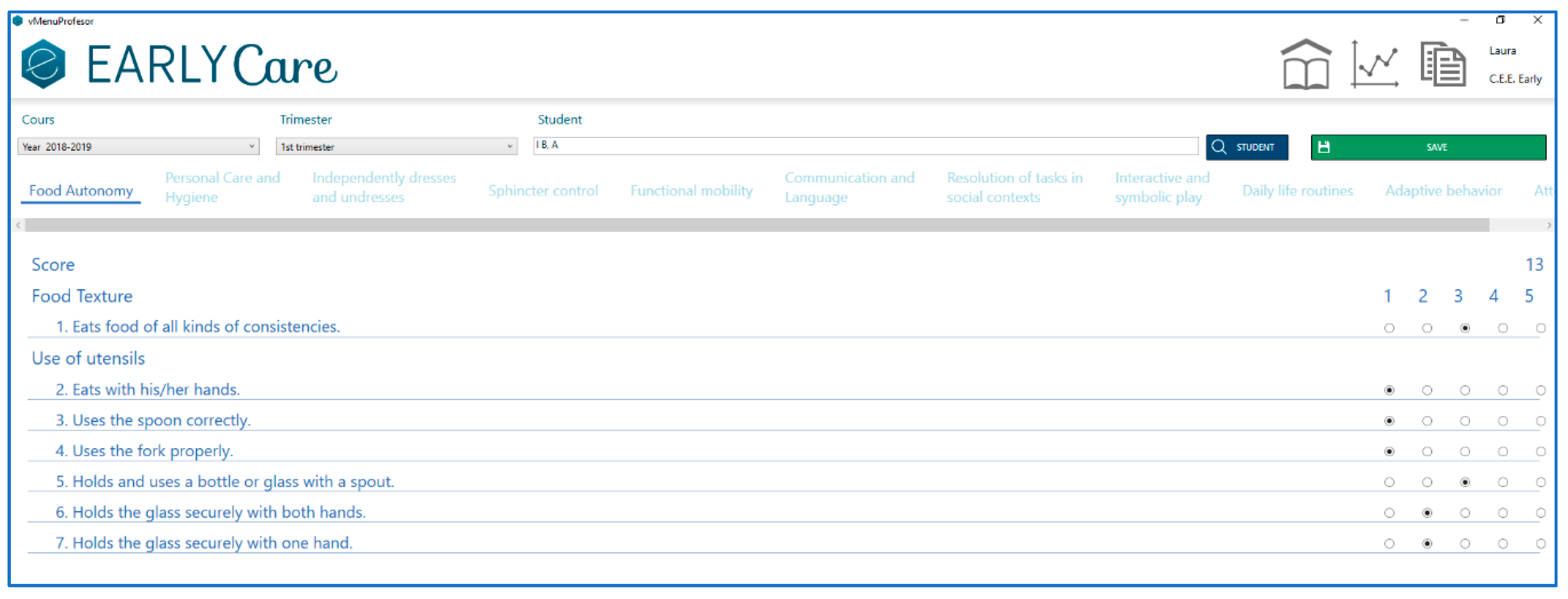Switch to Sphincter control tab

pyautogui.click(x=543, y=191)
